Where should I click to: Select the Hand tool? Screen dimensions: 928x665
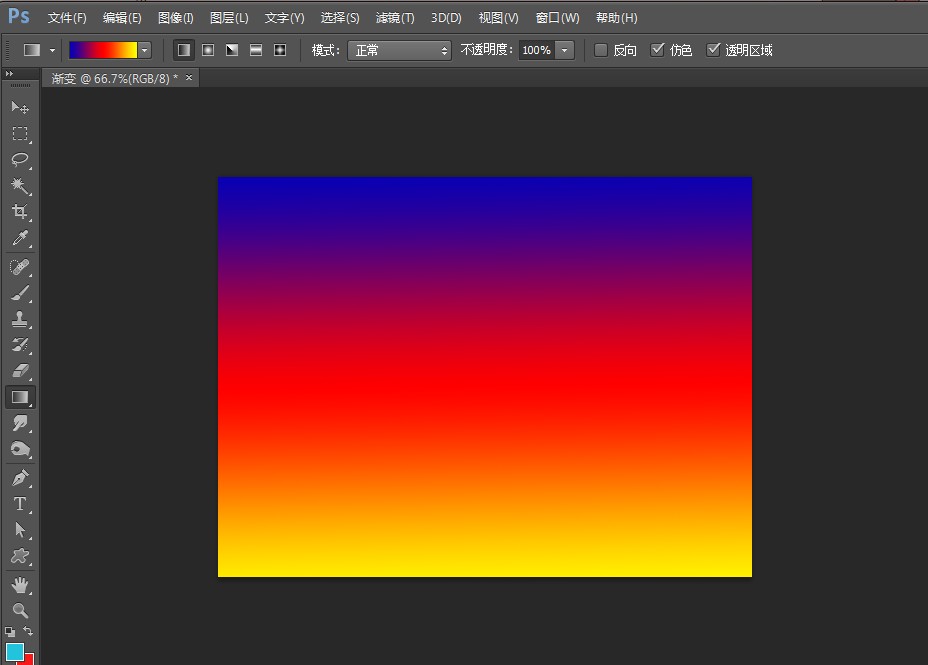20,585
